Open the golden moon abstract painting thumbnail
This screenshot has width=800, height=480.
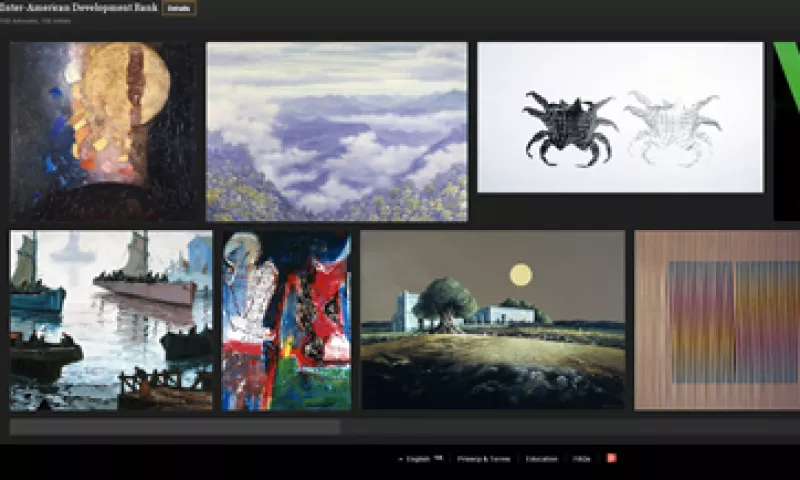point(103,132)
